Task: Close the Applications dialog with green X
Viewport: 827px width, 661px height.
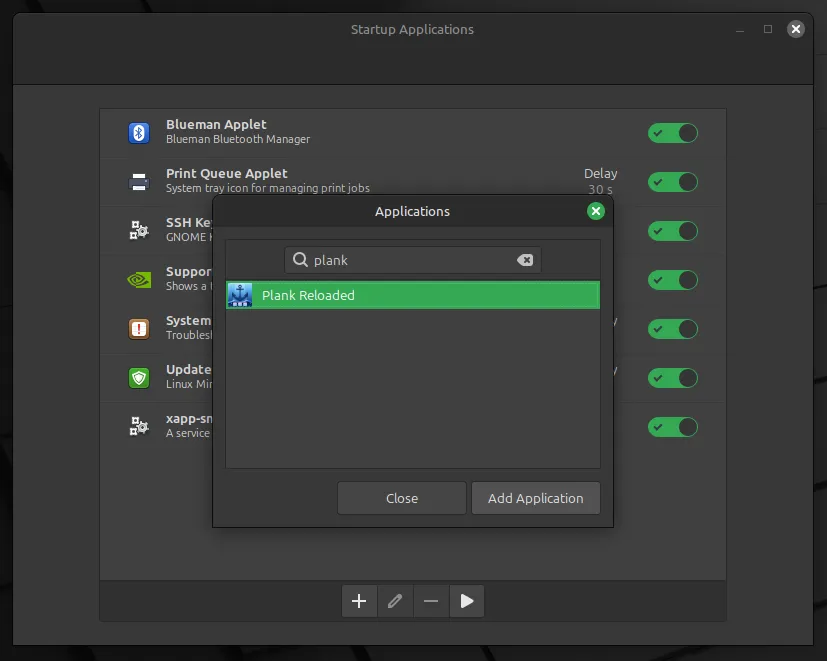Action: point(596,211)
